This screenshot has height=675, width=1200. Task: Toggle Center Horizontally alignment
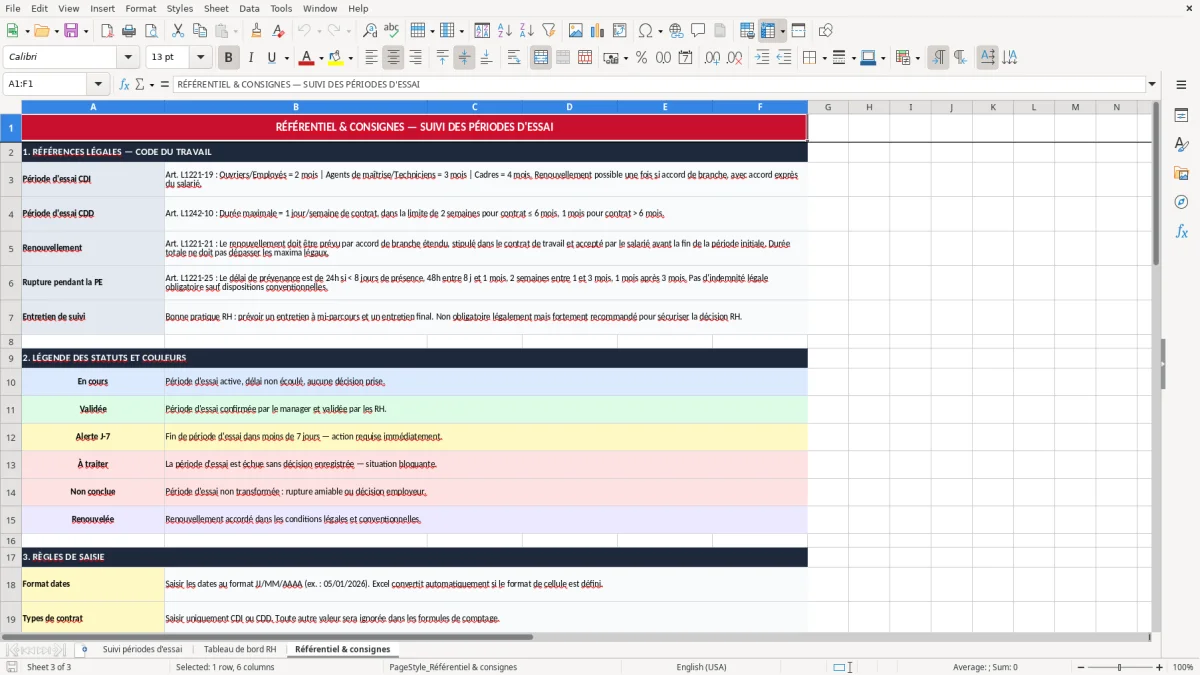[393, 58]
